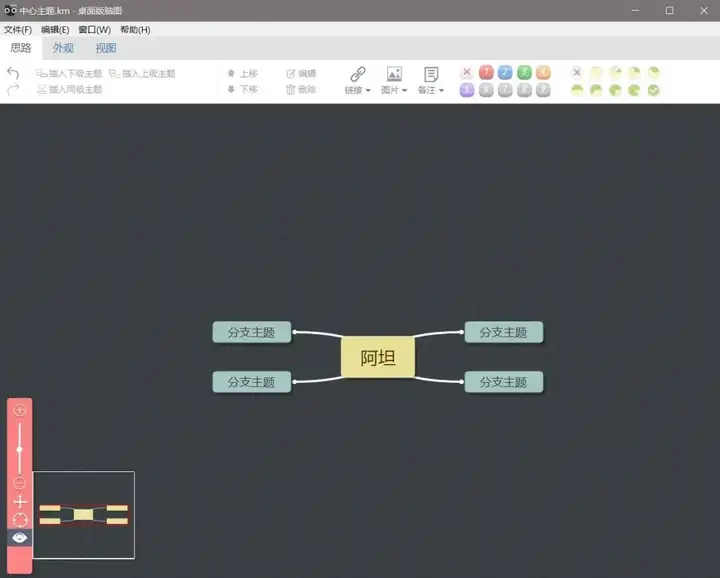Viewport: 720px width, 578px height.
Task: Click 插入下级主题 button
Action: click(x=69, y=73)
